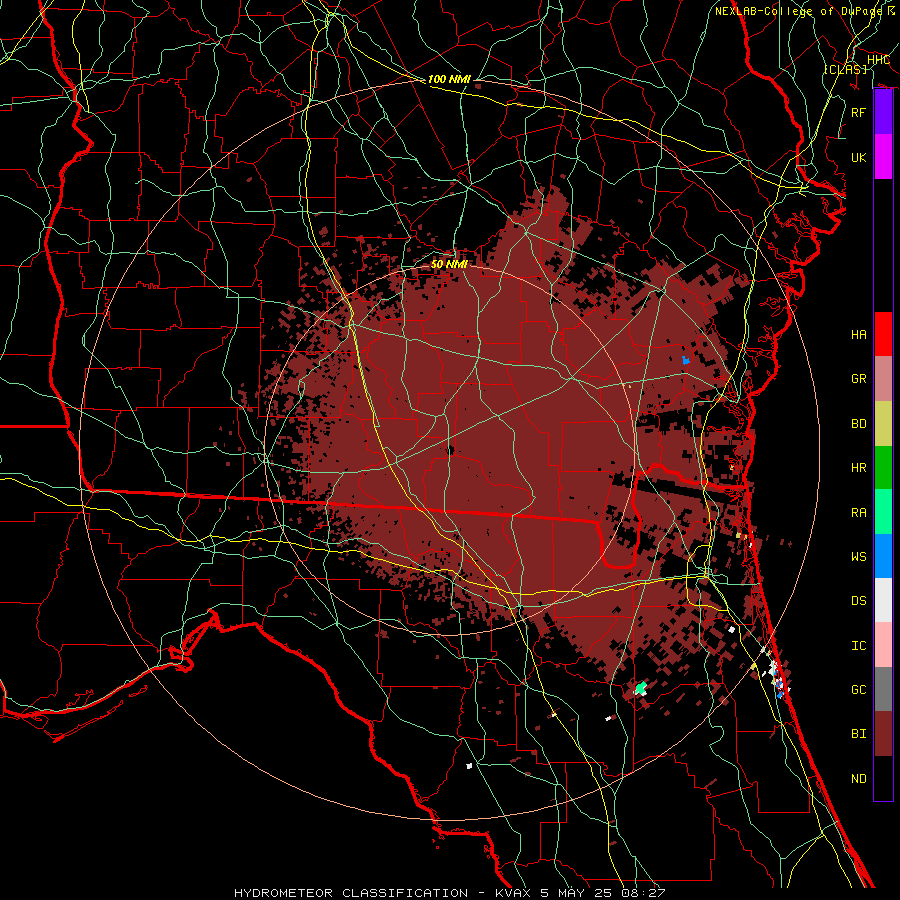
Task: Click the RF purple legend color swatch
Action: (883, 112)
